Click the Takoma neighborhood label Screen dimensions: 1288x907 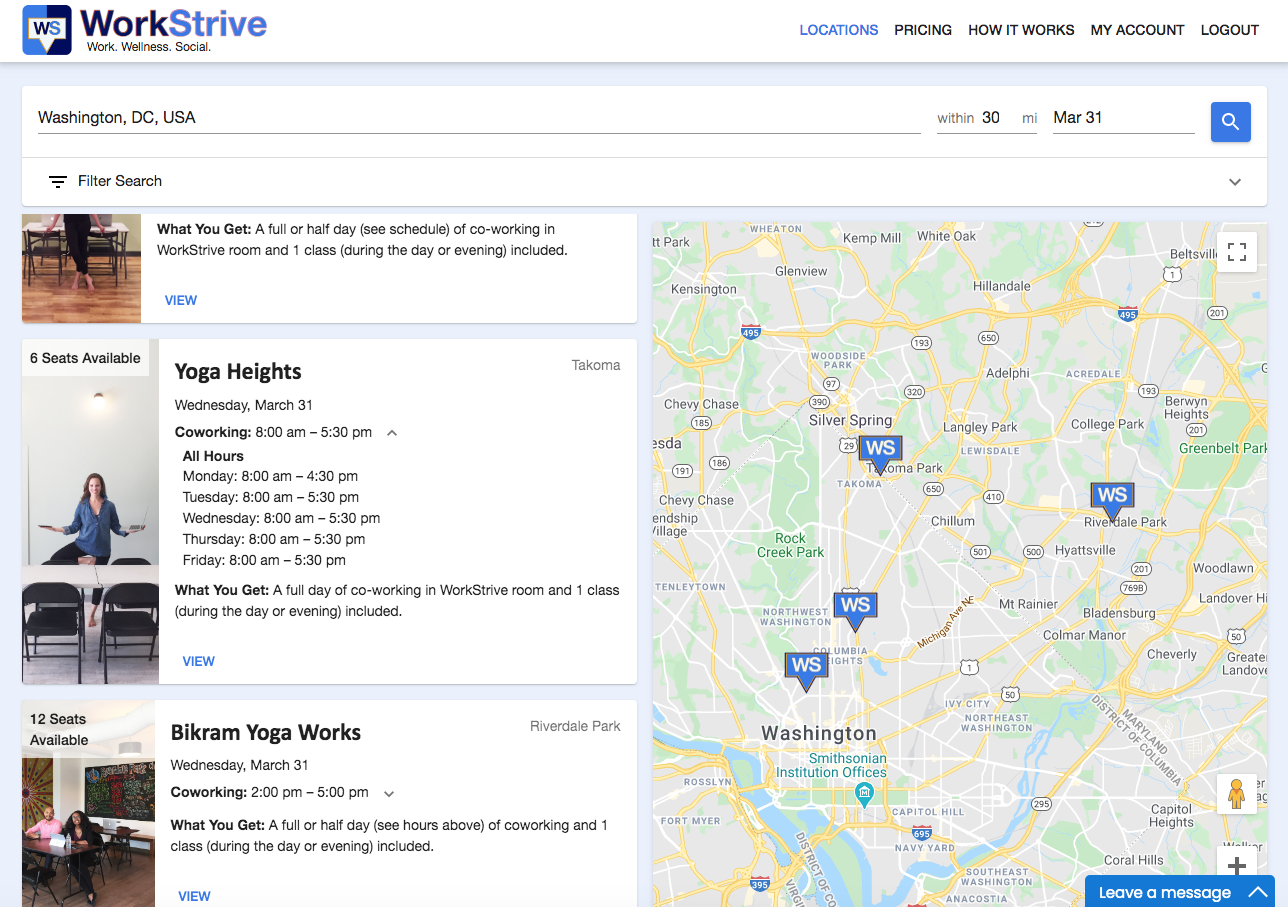click(596, 365)
